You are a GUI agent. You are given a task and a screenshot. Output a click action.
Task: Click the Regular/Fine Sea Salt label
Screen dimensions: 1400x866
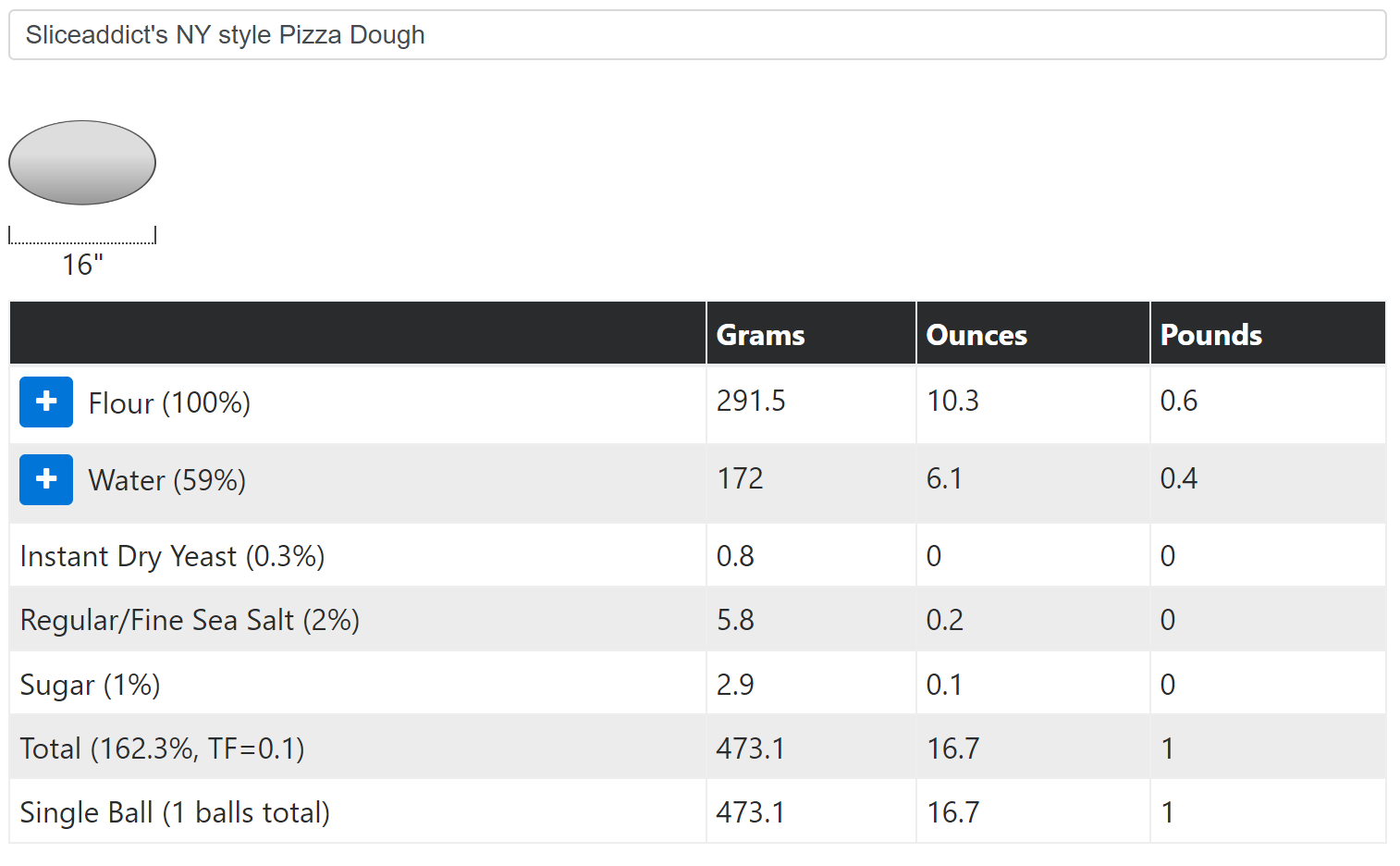click(189, 620)
